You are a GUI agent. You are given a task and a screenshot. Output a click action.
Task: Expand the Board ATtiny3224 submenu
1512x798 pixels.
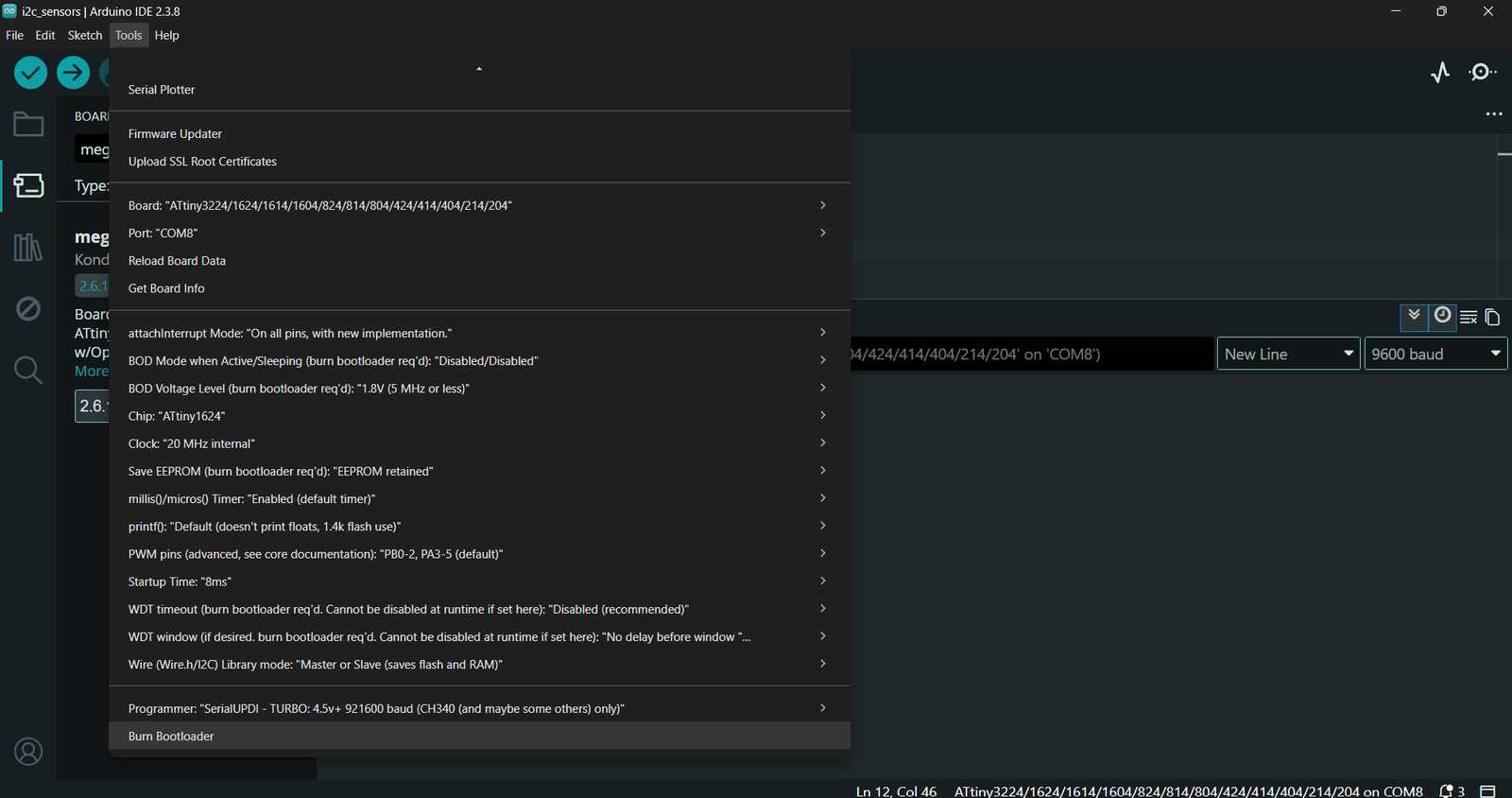click(480, 205)
